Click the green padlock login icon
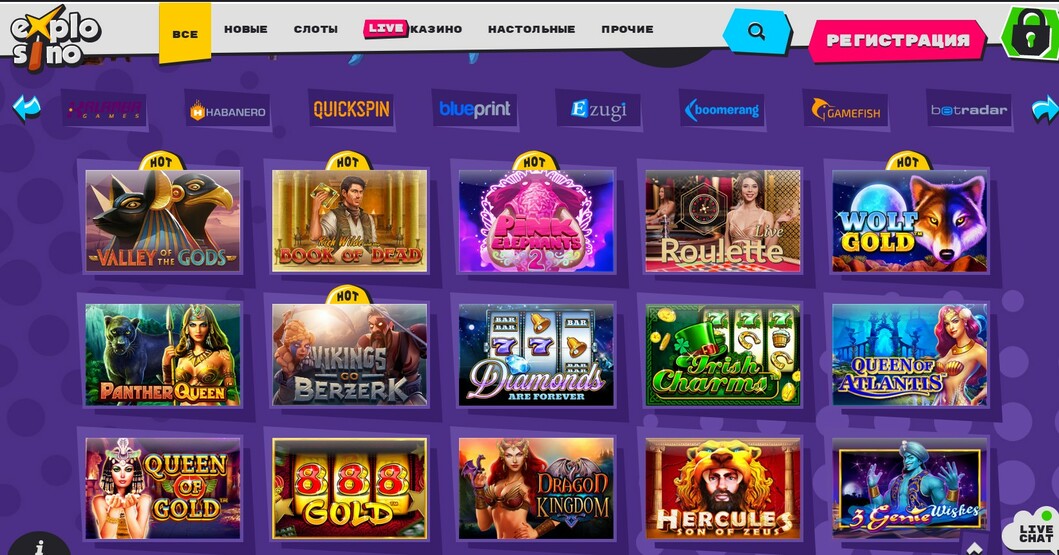Viewport: 1059px width, 555px height. (x=1031, y=34)
